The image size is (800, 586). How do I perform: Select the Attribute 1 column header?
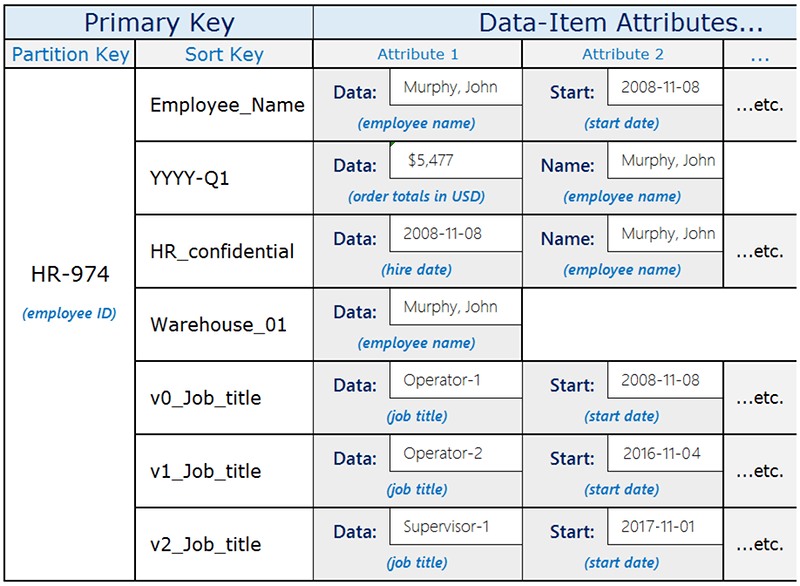coord(417,54)
